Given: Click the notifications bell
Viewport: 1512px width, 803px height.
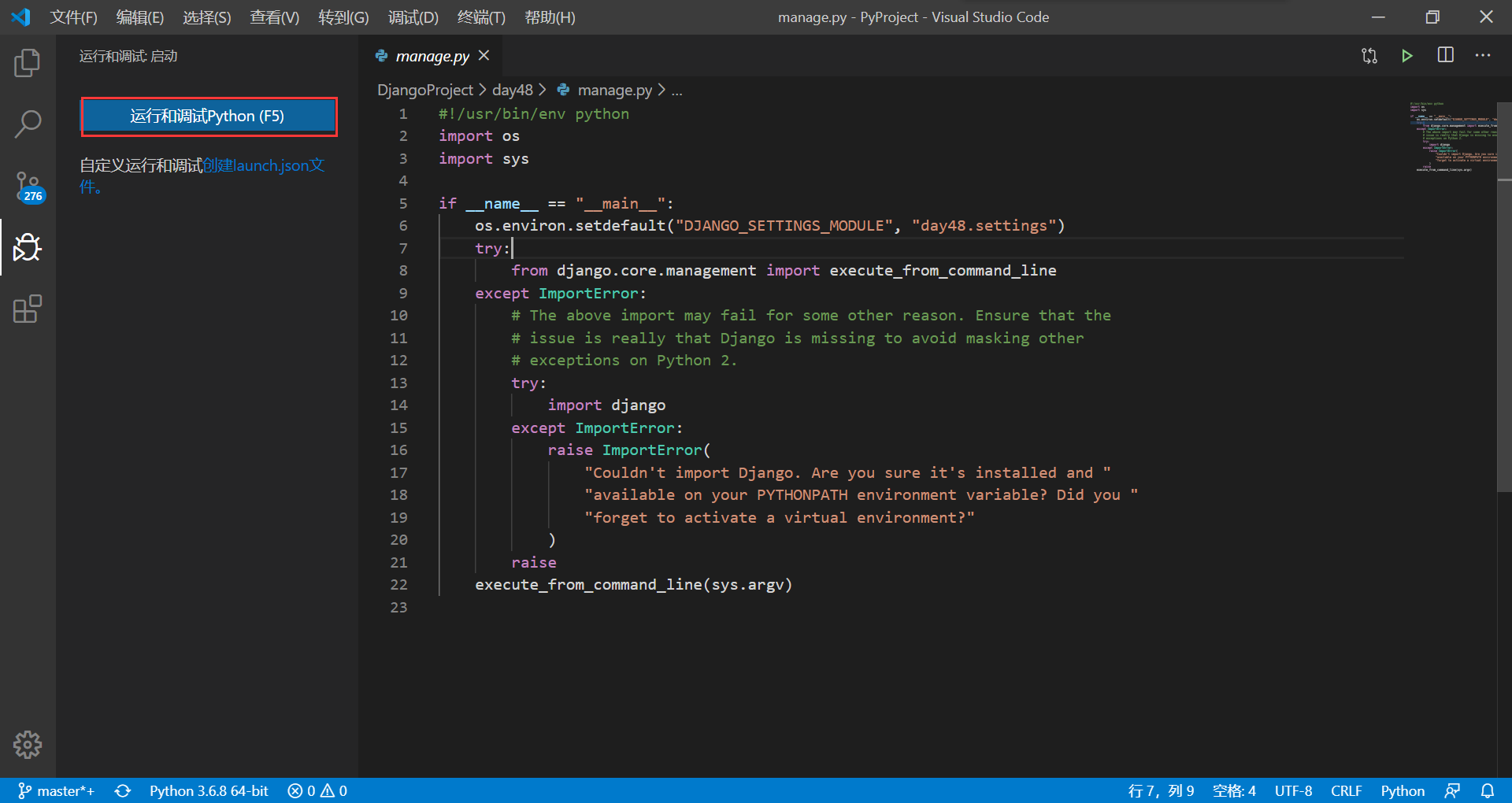Looking at the screenshot, I should [1488, 790].
